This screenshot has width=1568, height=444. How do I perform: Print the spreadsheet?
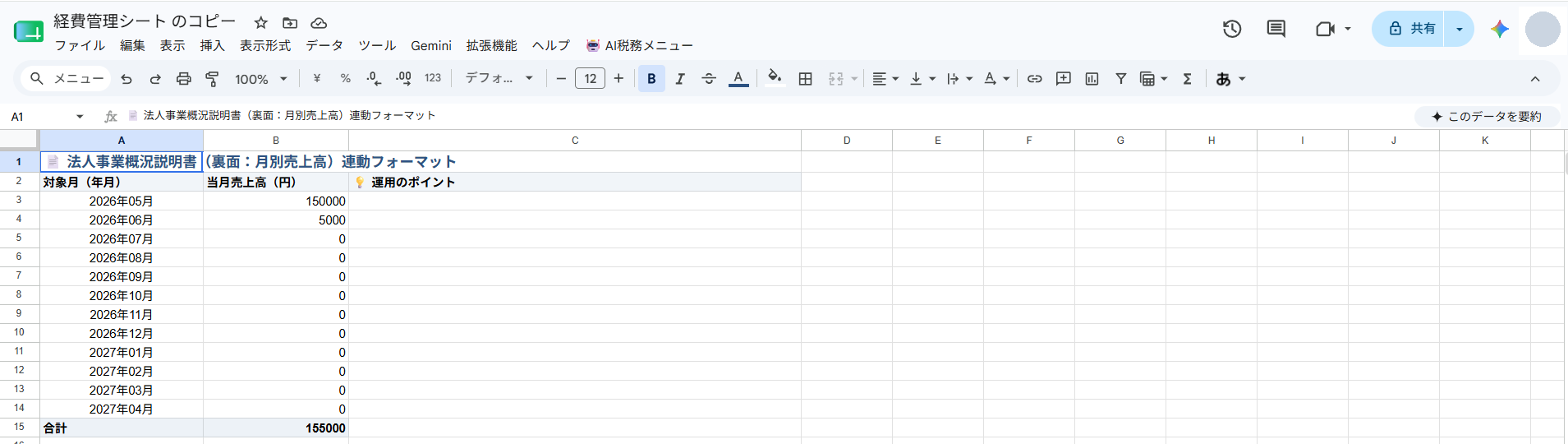tap(184, 79)
